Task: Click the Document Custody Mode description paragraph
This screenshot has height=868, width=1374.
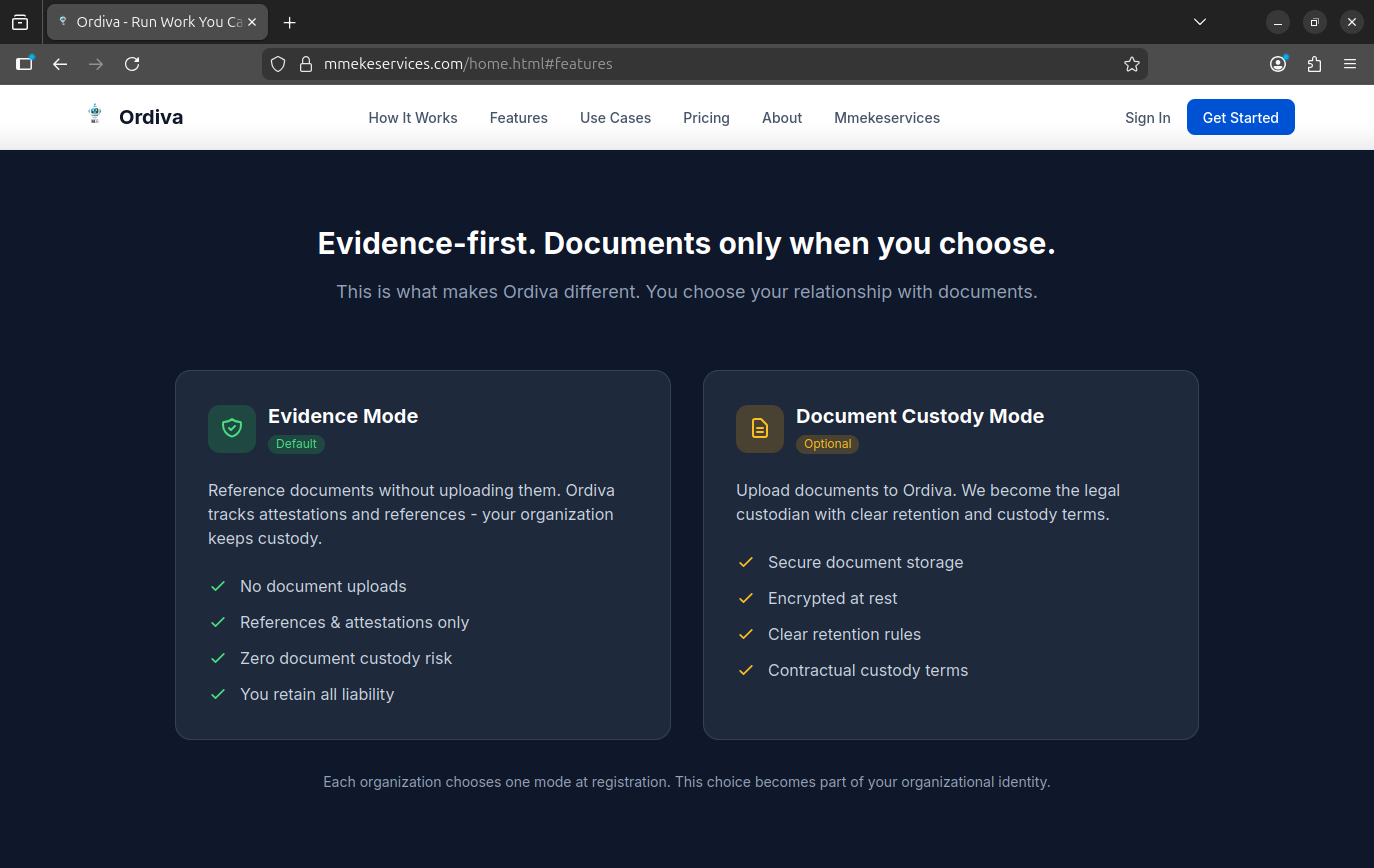Action: (x=929, y=502)
